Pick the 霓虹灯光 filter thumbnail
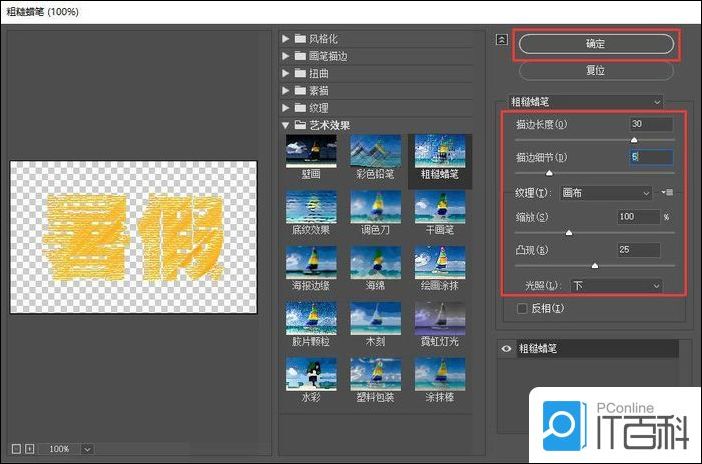Image resolution: width=702 pixels, height=464 pixels. pos(439,319)
